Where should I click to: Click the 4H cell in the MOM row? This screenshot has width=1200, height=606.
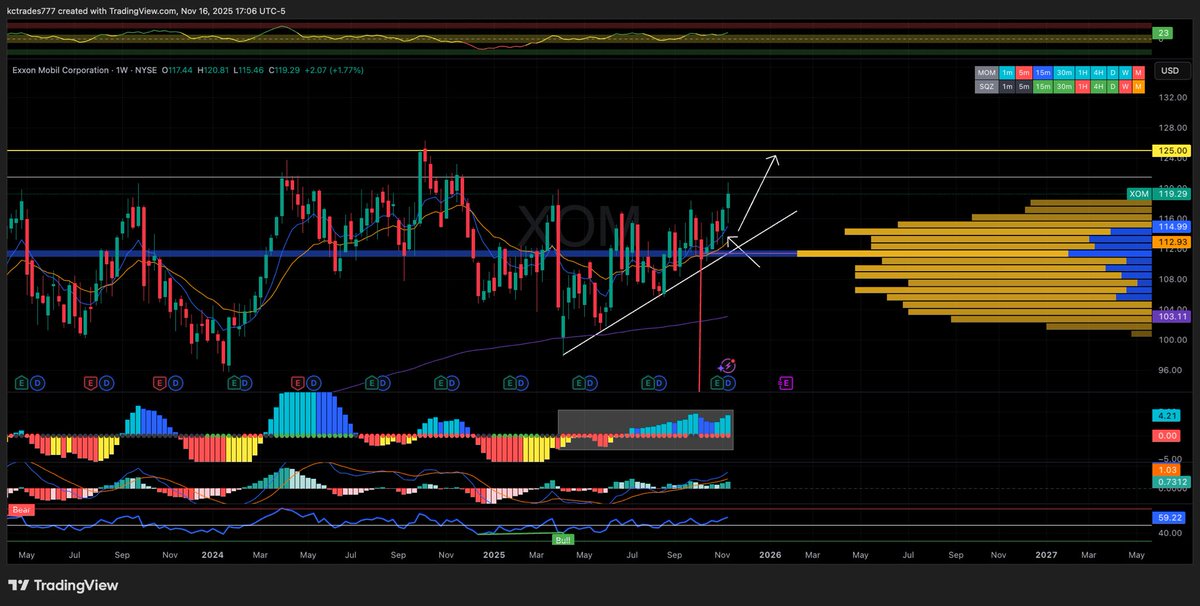(1098, 73)
